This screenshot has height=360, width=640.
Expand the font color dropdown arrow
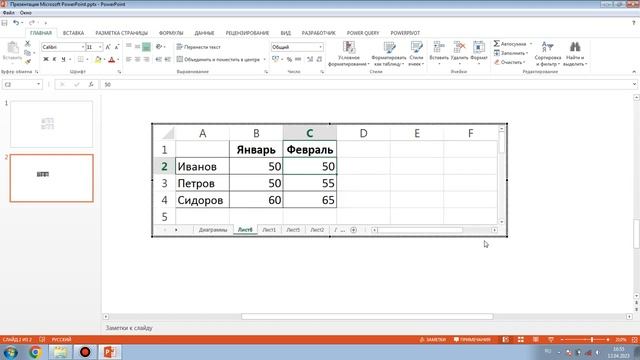118,60
